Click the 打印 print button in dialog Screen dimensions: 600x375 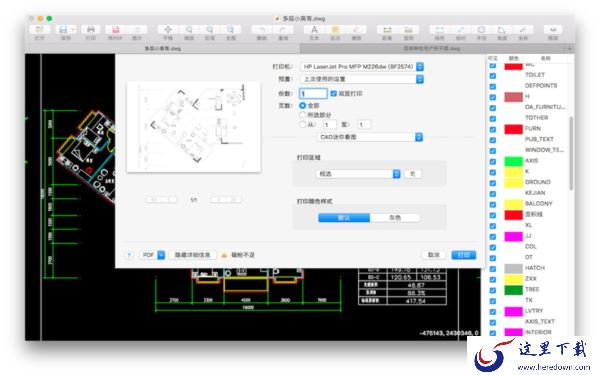(464, 255)
